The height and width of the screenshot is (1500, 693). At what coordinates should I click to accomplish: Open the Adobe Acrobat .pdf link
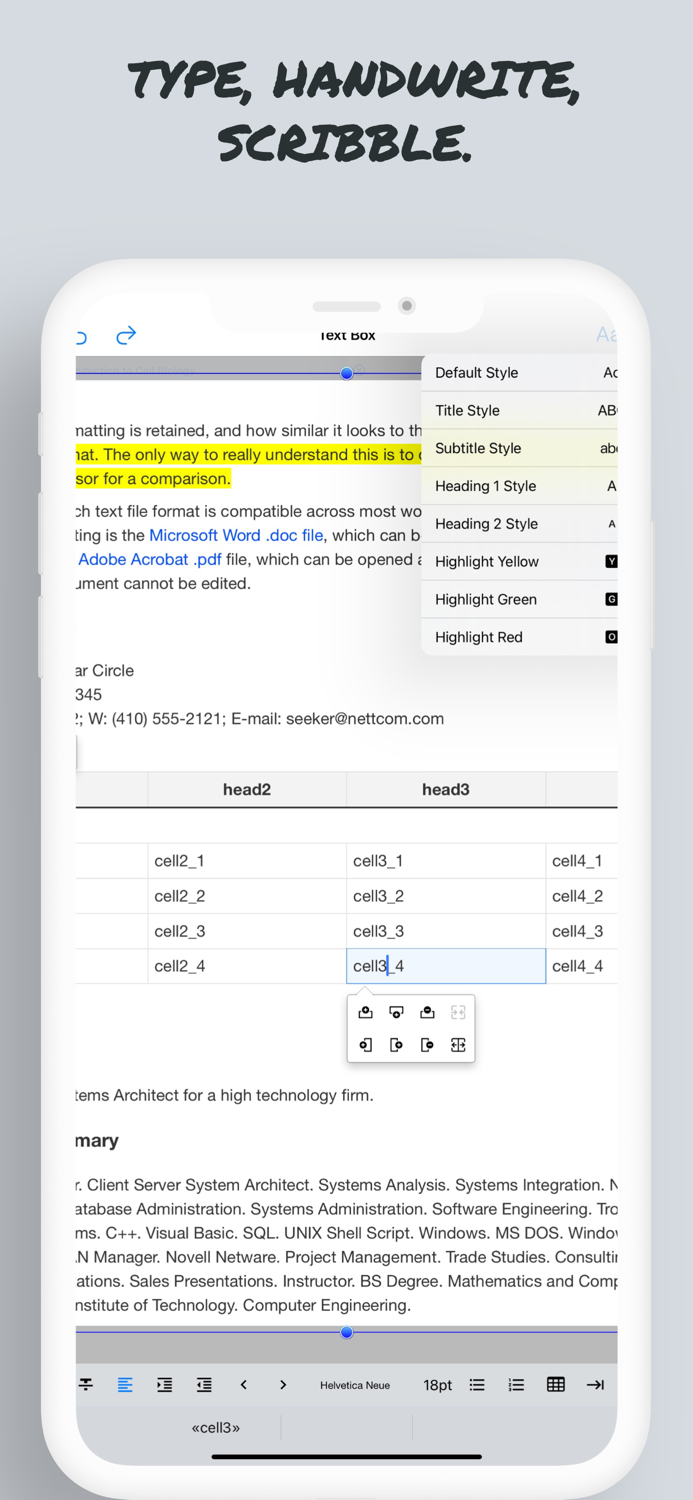click(150, 559)
